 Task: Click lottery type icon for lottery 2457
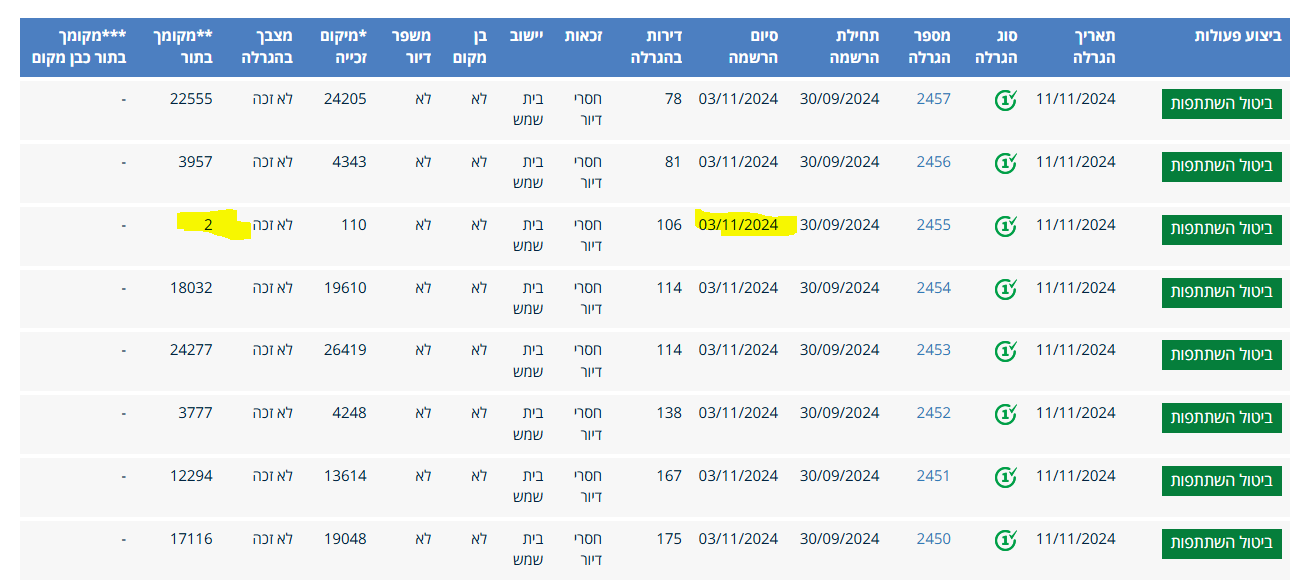[x=1005, y=101]
